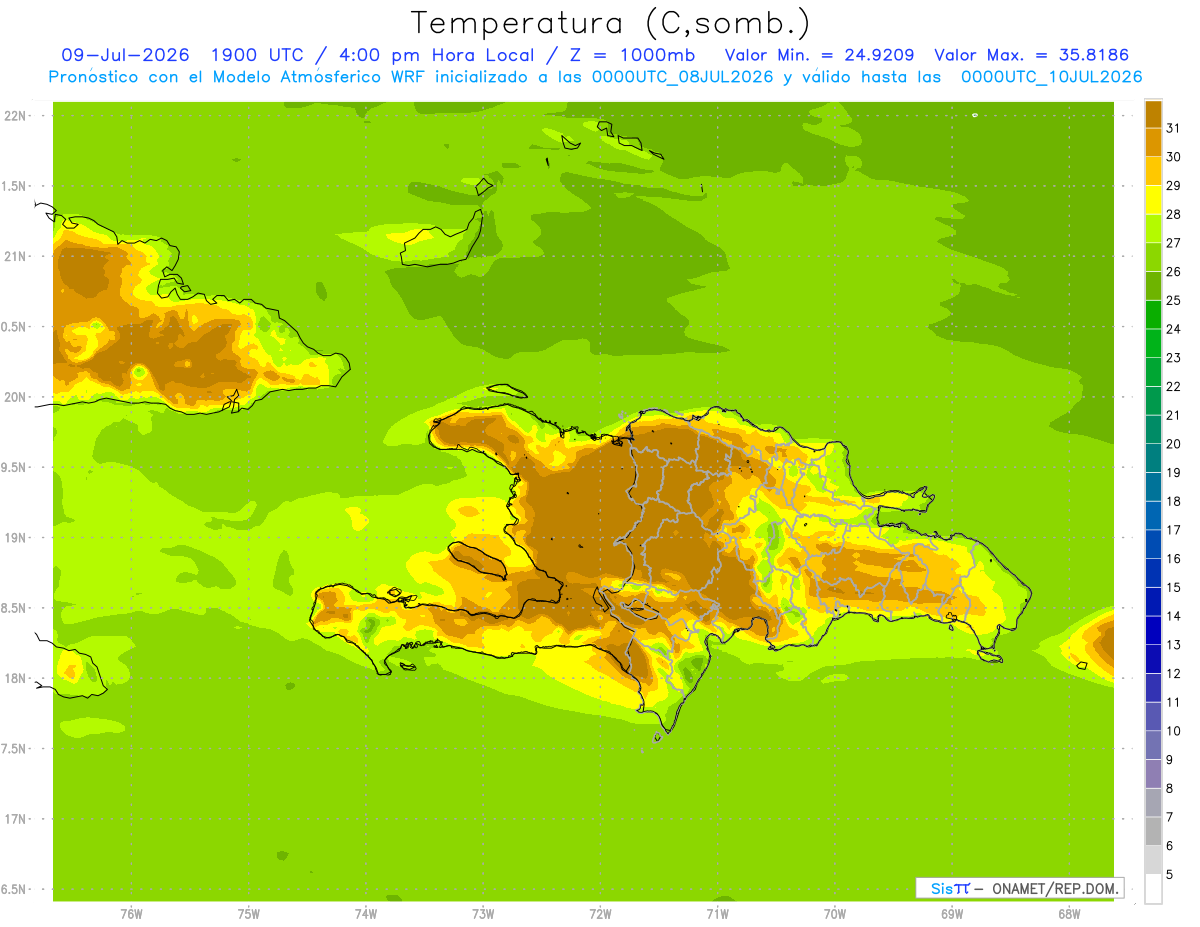
Task: Click the valid-until time '0000UTC_10JUL2026'
Action: pyautogui.click(x=1052, y=77)
